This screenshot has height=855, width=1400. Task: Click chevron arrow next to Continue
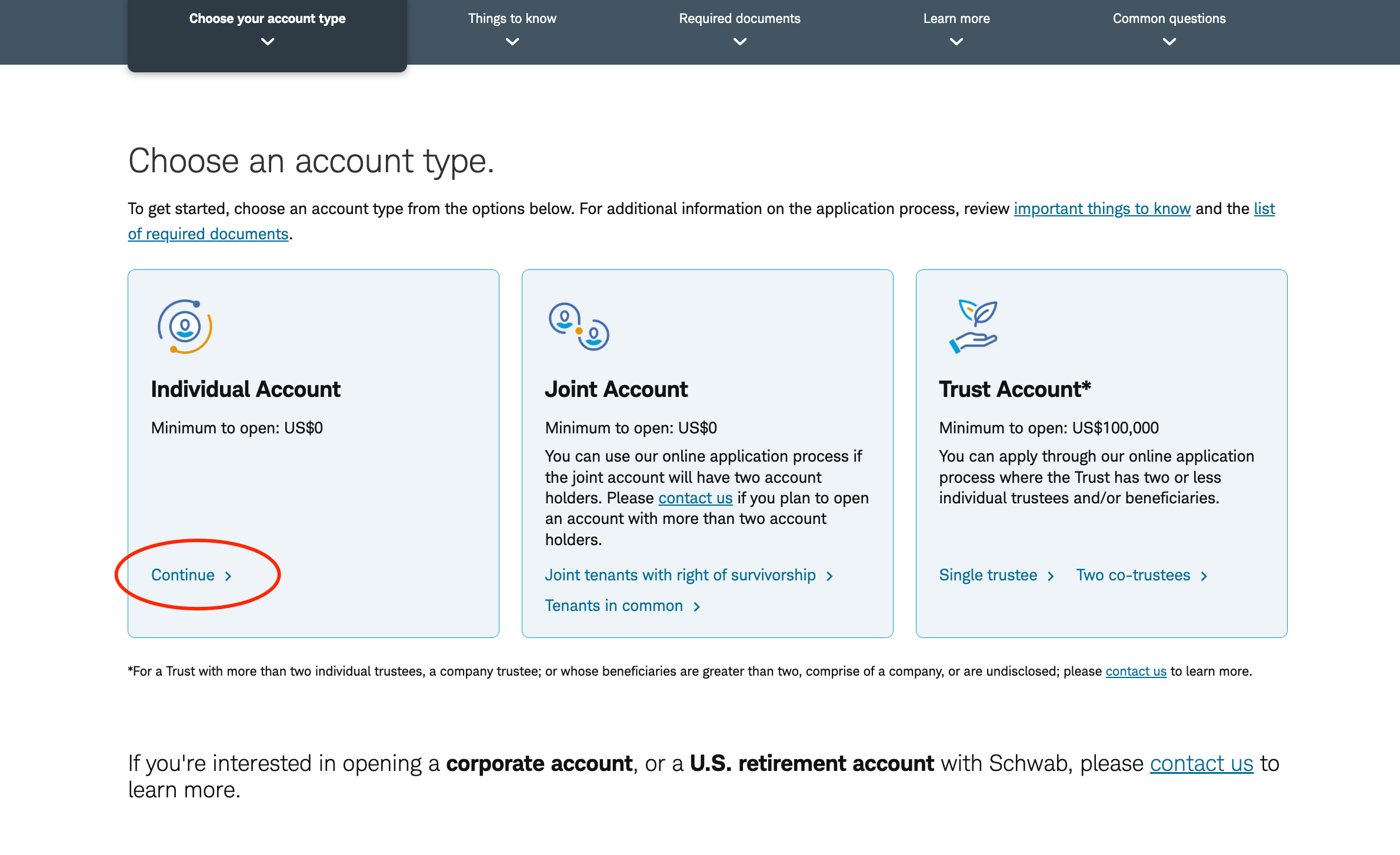click(229, 576)
